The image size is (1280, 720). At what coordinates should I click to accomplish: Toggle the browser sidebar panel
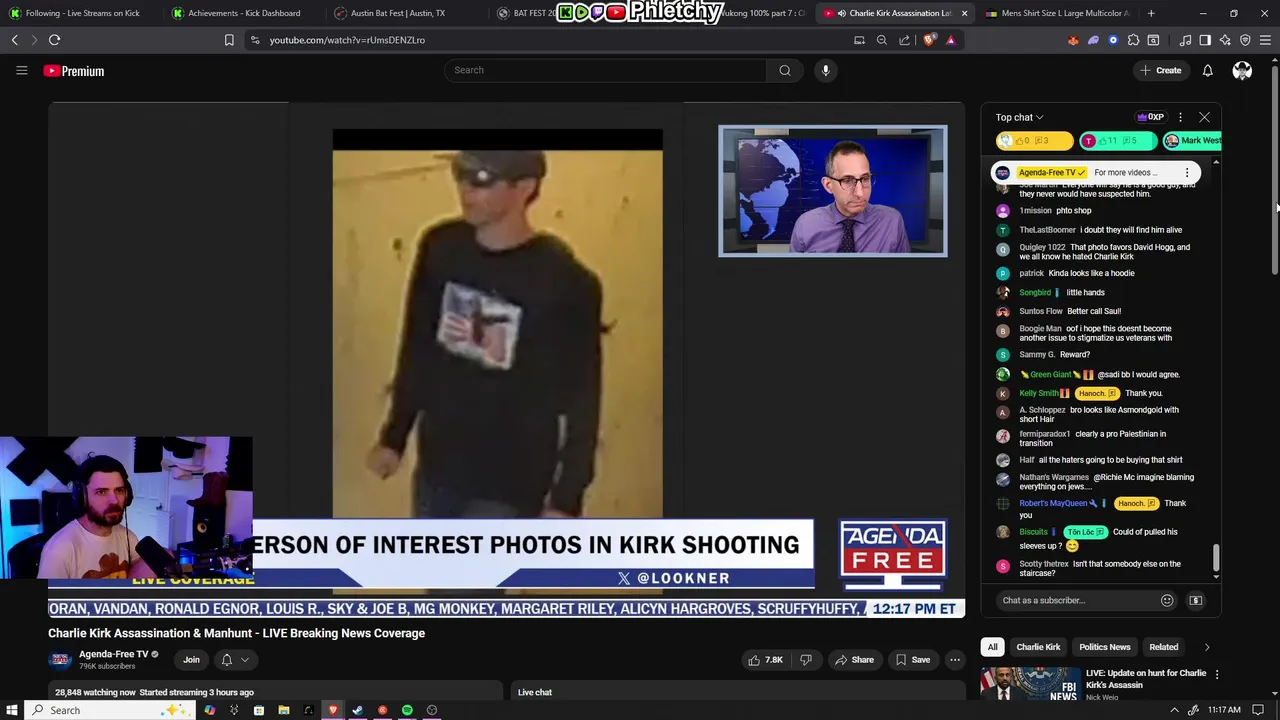(x=1205, y=40)
